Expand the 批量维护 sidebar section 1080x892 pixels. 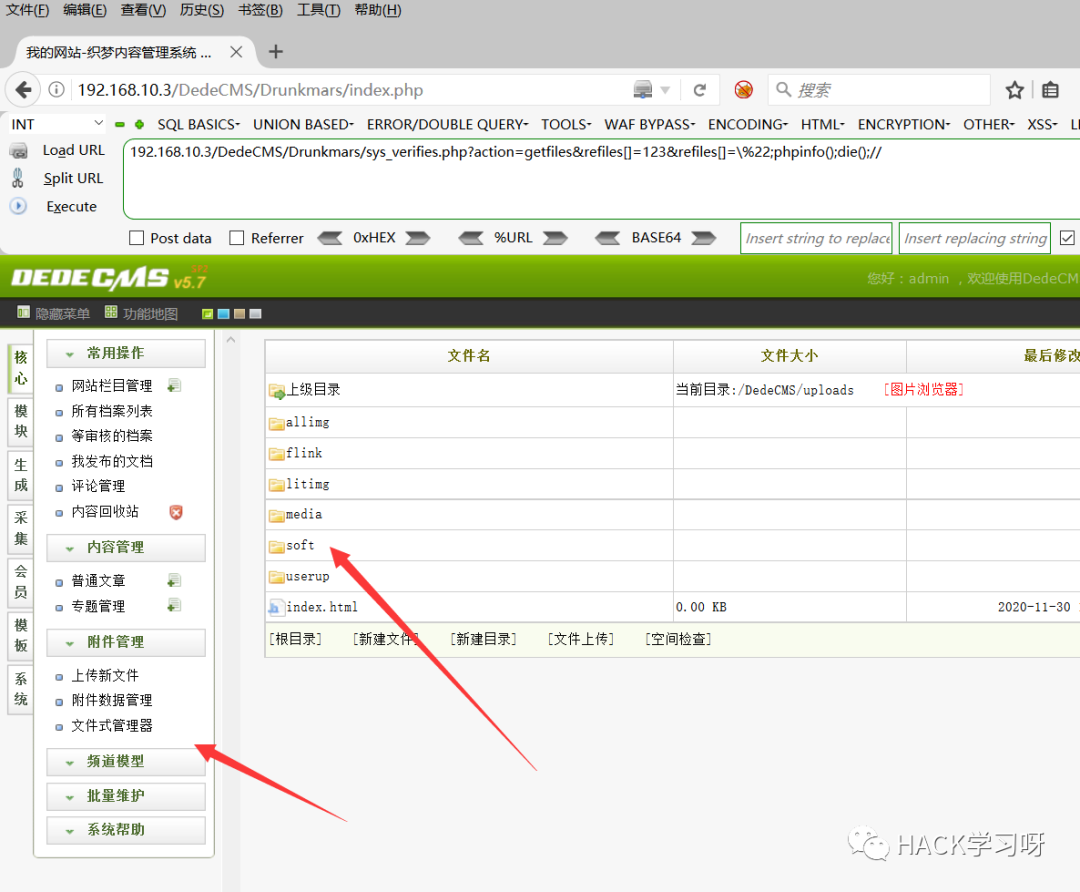126,796
